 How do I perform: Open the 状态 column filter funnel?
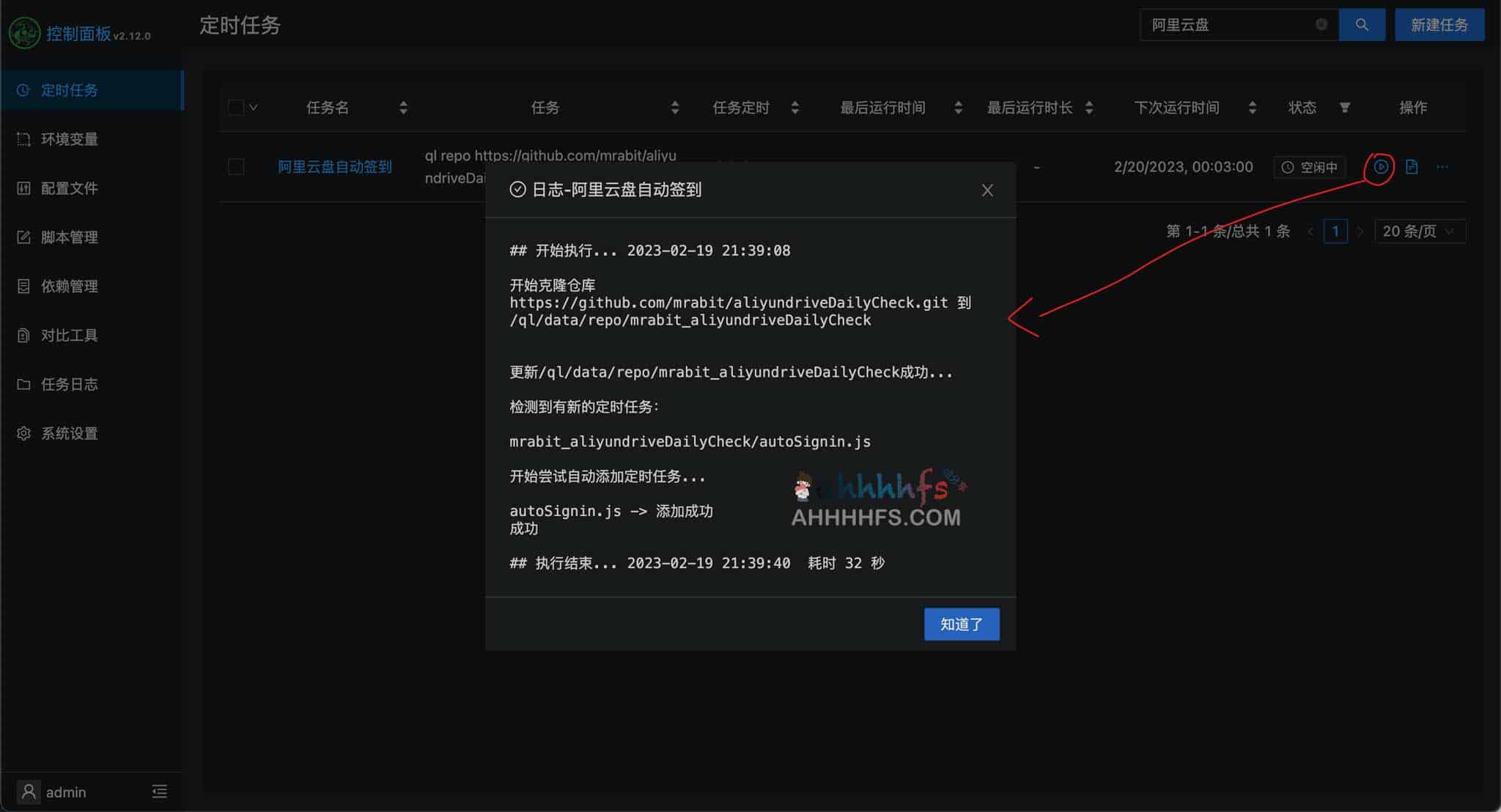tap(1346, 107)
